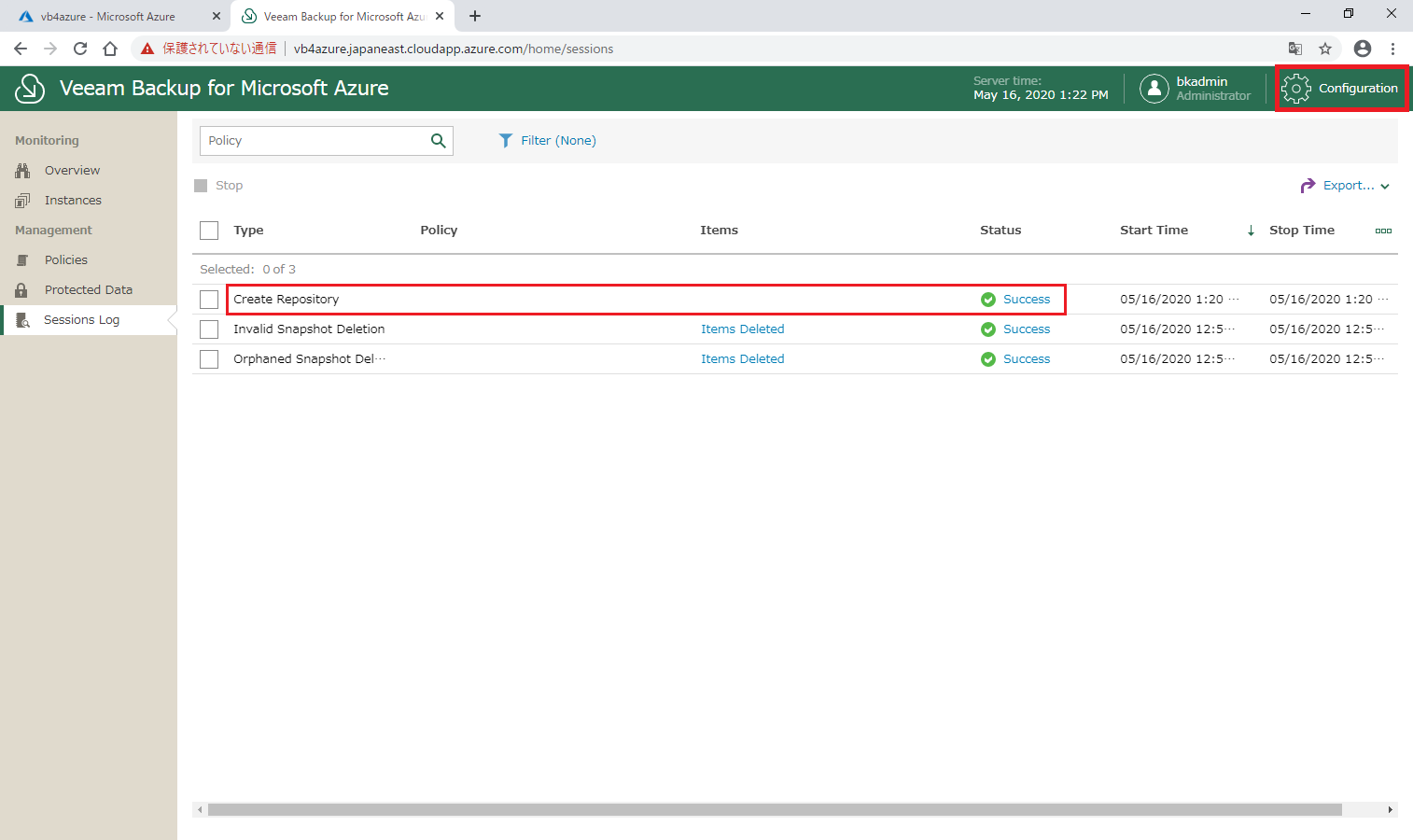
Task: Check the Orphaned Snapshot Del row checkbox
Action: pos(209,359)
